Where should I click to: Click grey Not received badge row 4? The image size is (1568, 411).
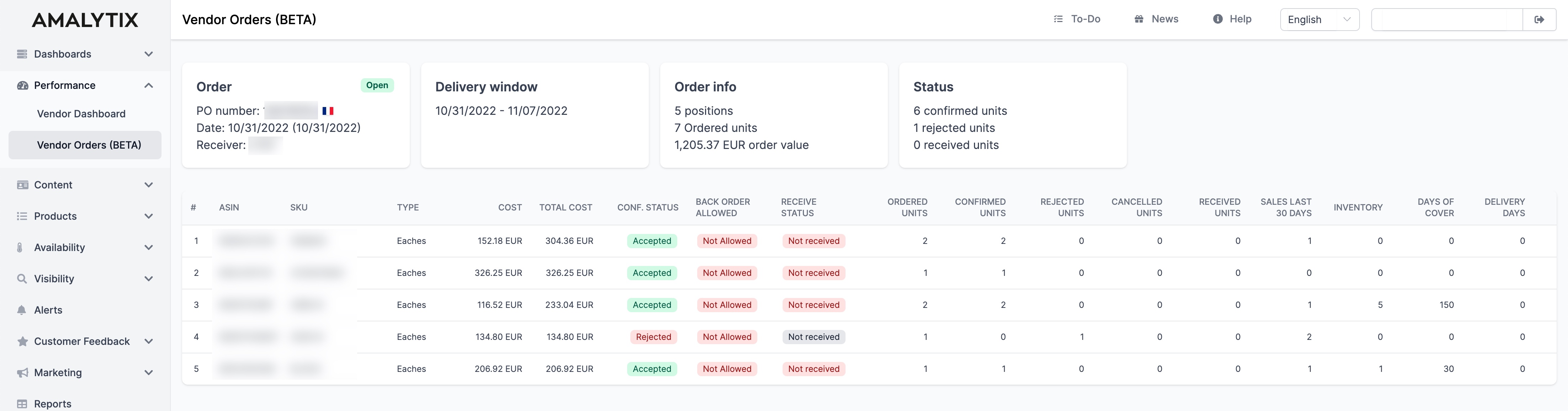pyautogui.click(x=813, y=337)
